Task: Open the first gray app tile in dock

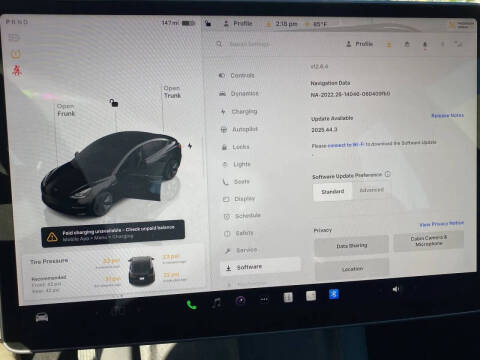Action: (x=288, y=297)
